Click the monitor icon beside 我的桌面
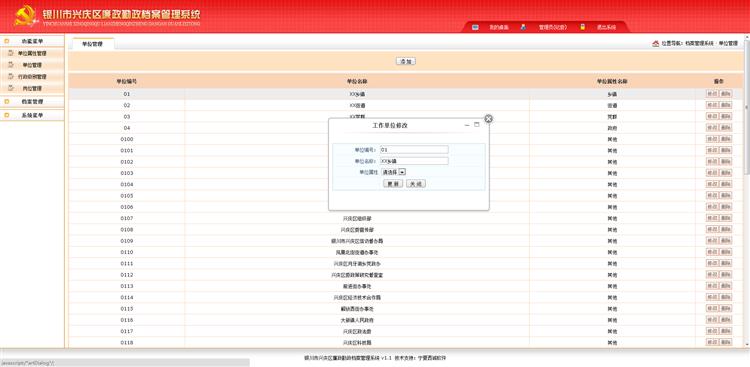Image resolution: width=750 pixels, height=367 pixels. (475, 27)
